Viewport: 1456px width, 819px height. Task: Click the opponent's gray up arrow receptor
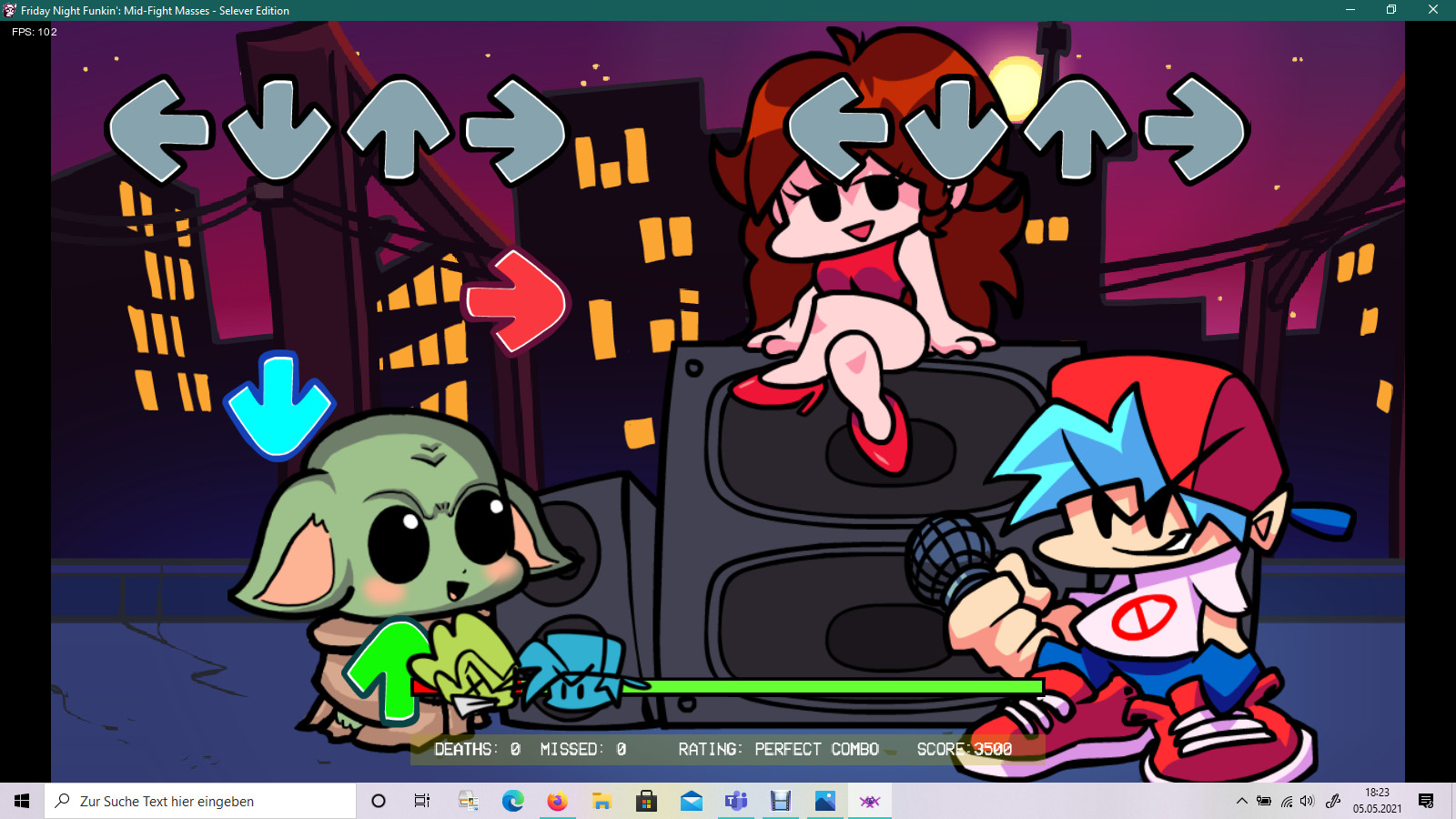tap(399, 129)
